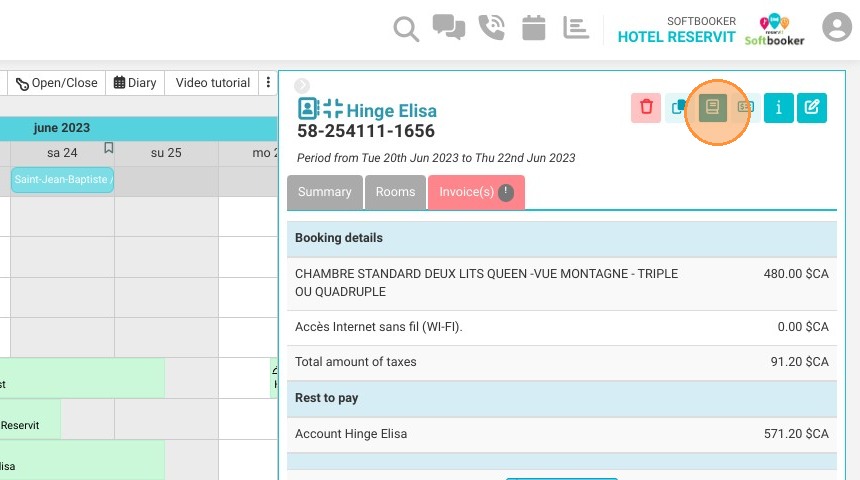Click the Hinge Elisa guest name
Screen dimensions: 860x480
[x=392, y=111]
